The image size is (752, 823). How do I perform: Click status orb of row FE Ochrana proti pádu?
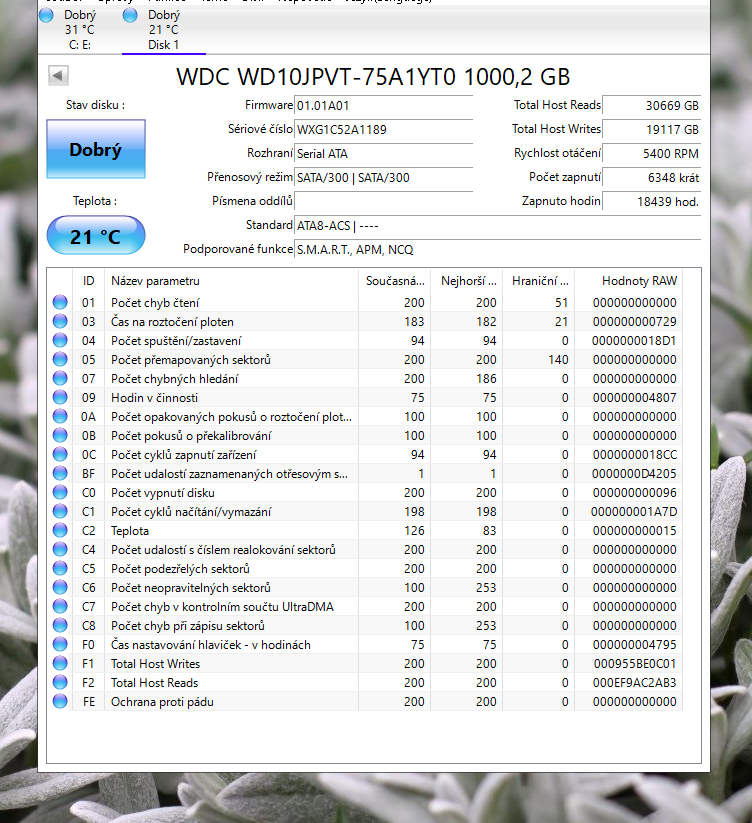[x=60, y=701]
